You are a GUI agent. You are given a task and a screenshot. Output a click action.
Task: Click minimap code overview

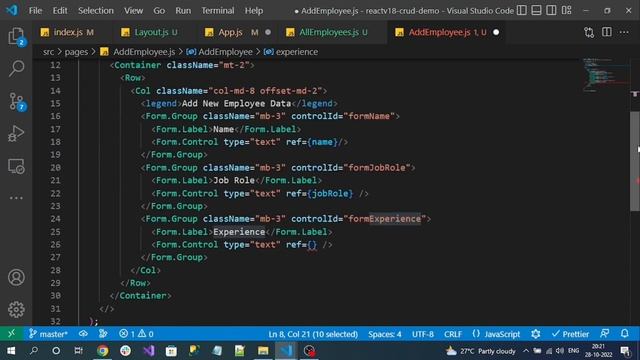605,74
